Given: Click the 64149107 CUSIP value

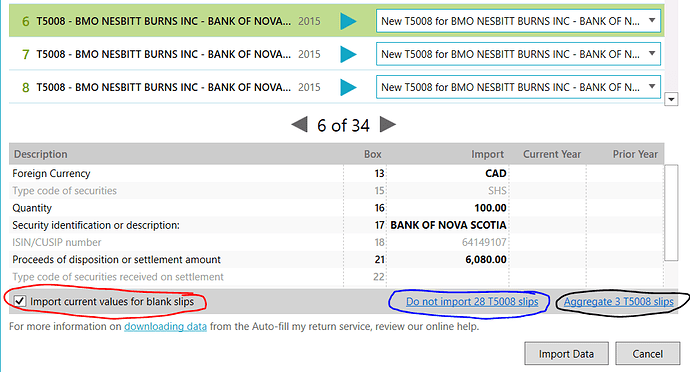Looking at the screenshot, I should [484, 242].
